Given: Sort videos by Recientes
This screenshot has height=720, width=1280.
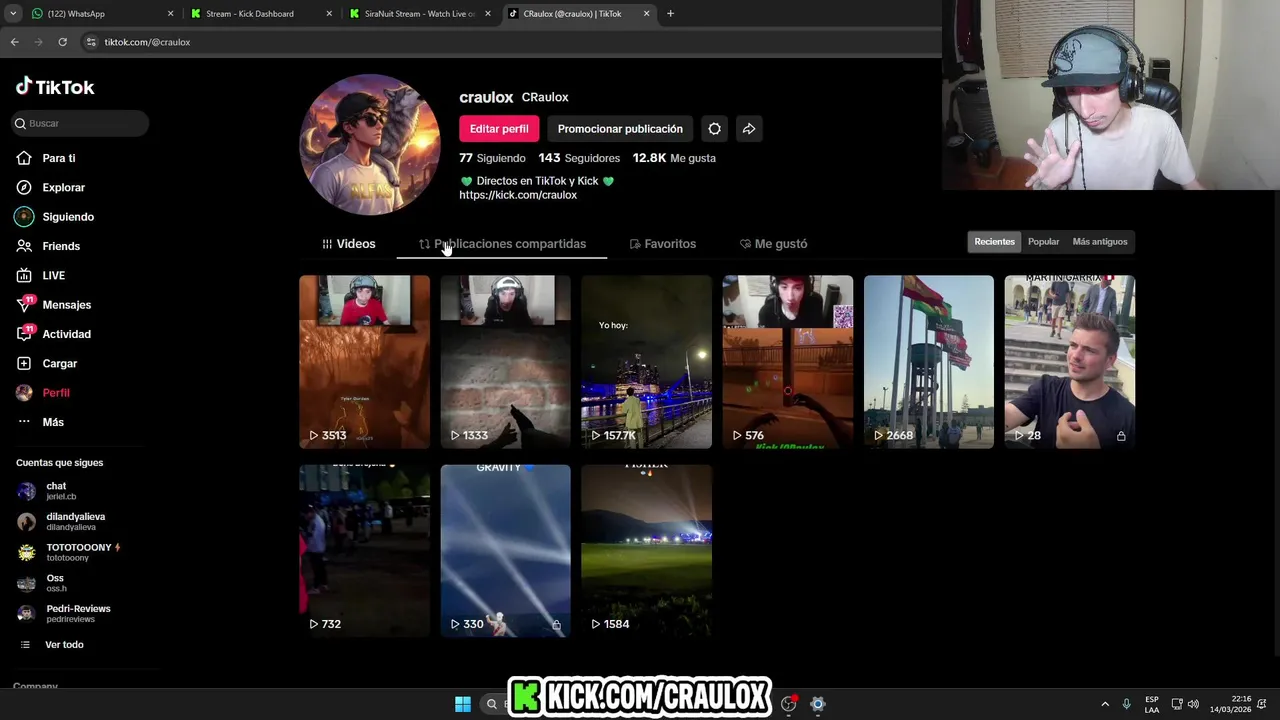Looking at the screenshot, I should tap(994, 242).
